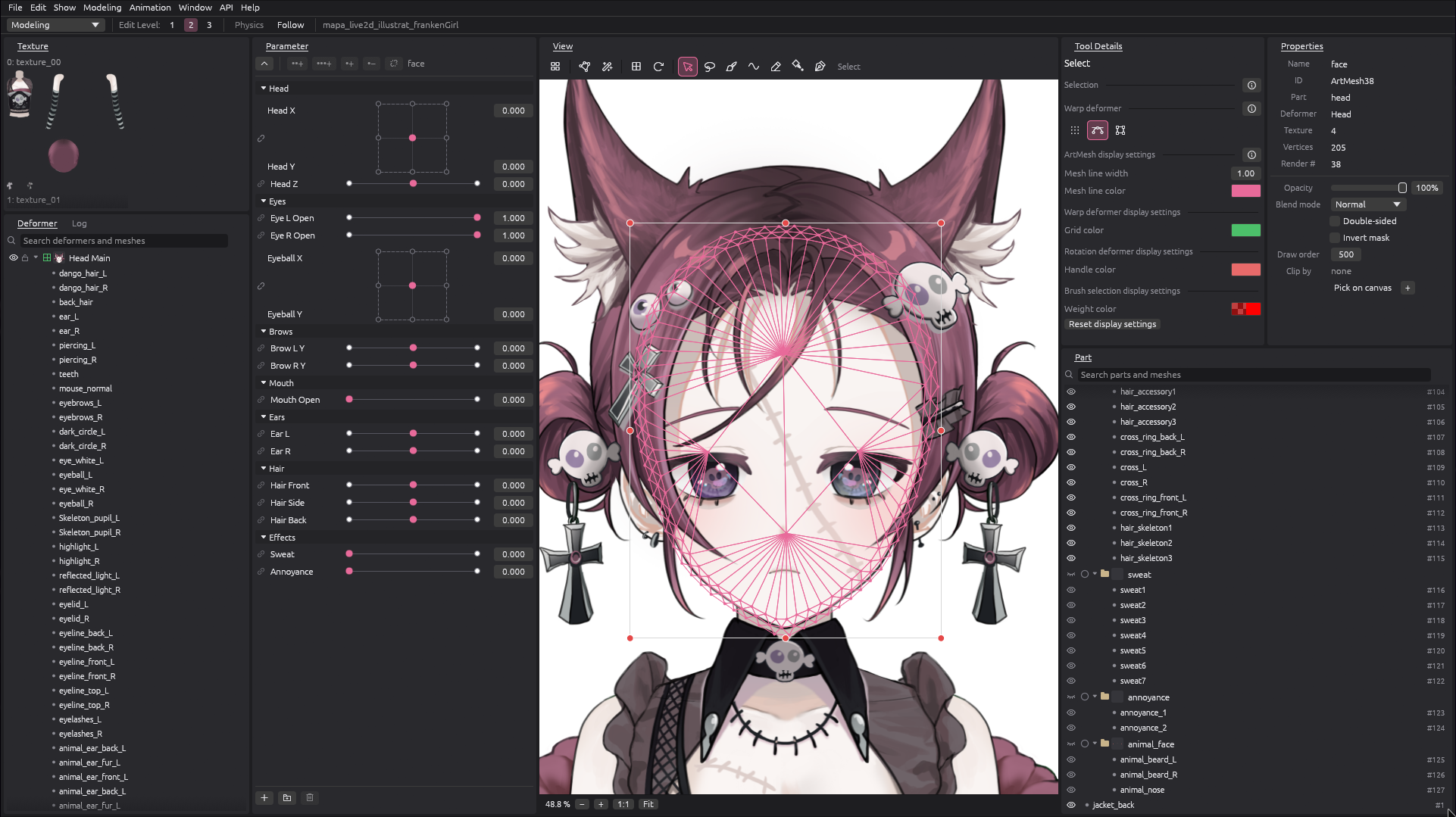Click the wave curve tool icon
The width and height of the screenshot is (1456, 817).
754,67
